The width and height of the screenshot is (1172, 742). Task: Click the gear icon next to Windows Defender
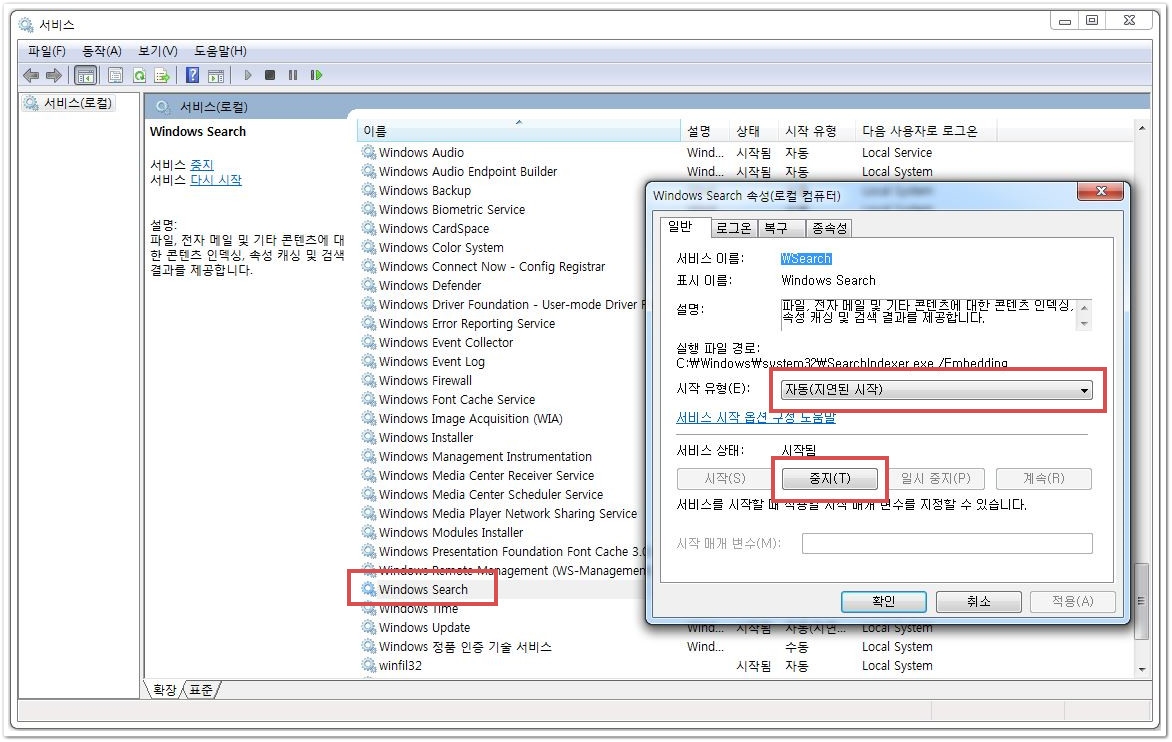point(368,285)
